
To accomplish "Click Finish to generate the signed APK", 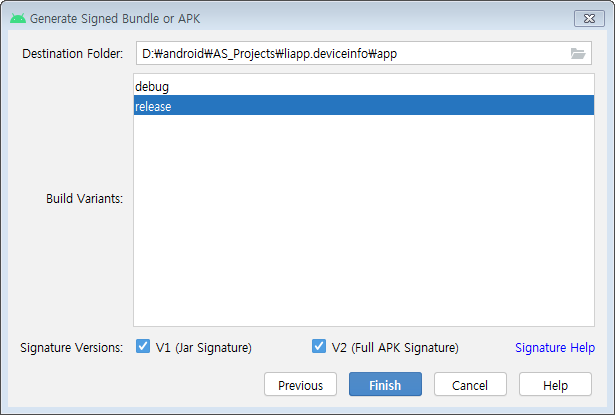I will [385, 384].
